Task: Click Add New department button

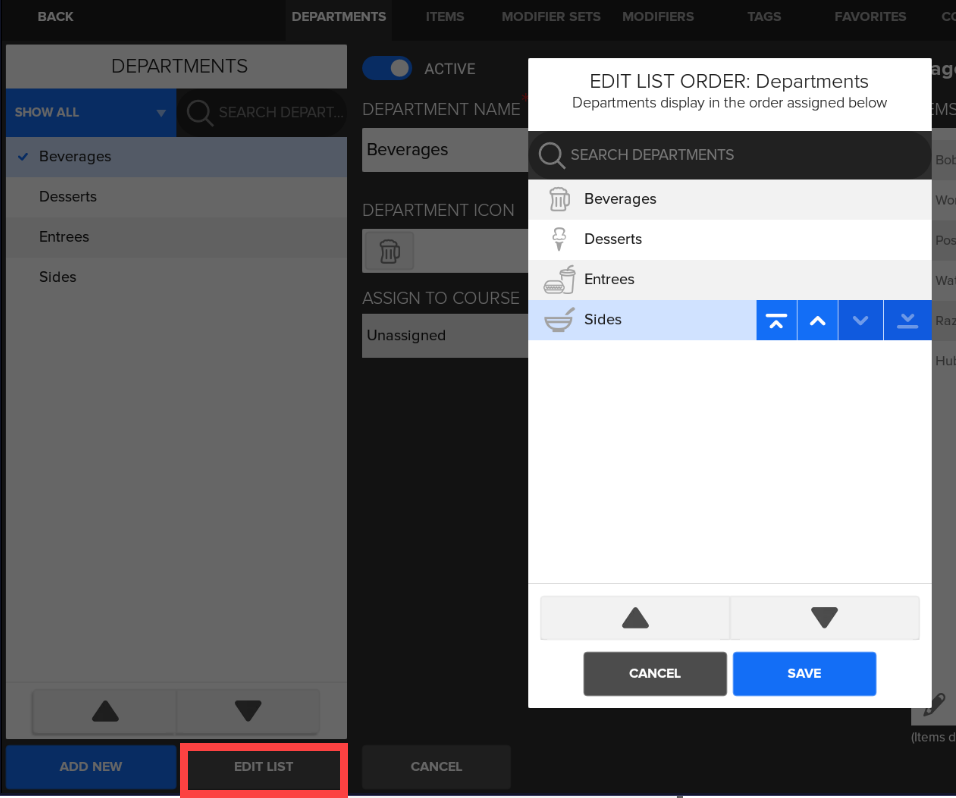Action: pyautogui.click(x=91, y=767)
